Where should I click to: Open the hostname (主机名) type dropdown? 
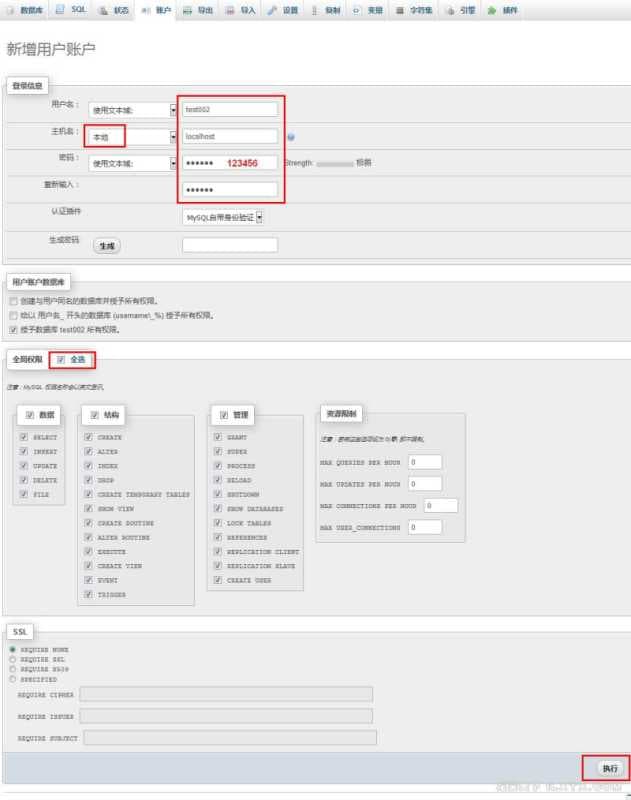(132, 136)
